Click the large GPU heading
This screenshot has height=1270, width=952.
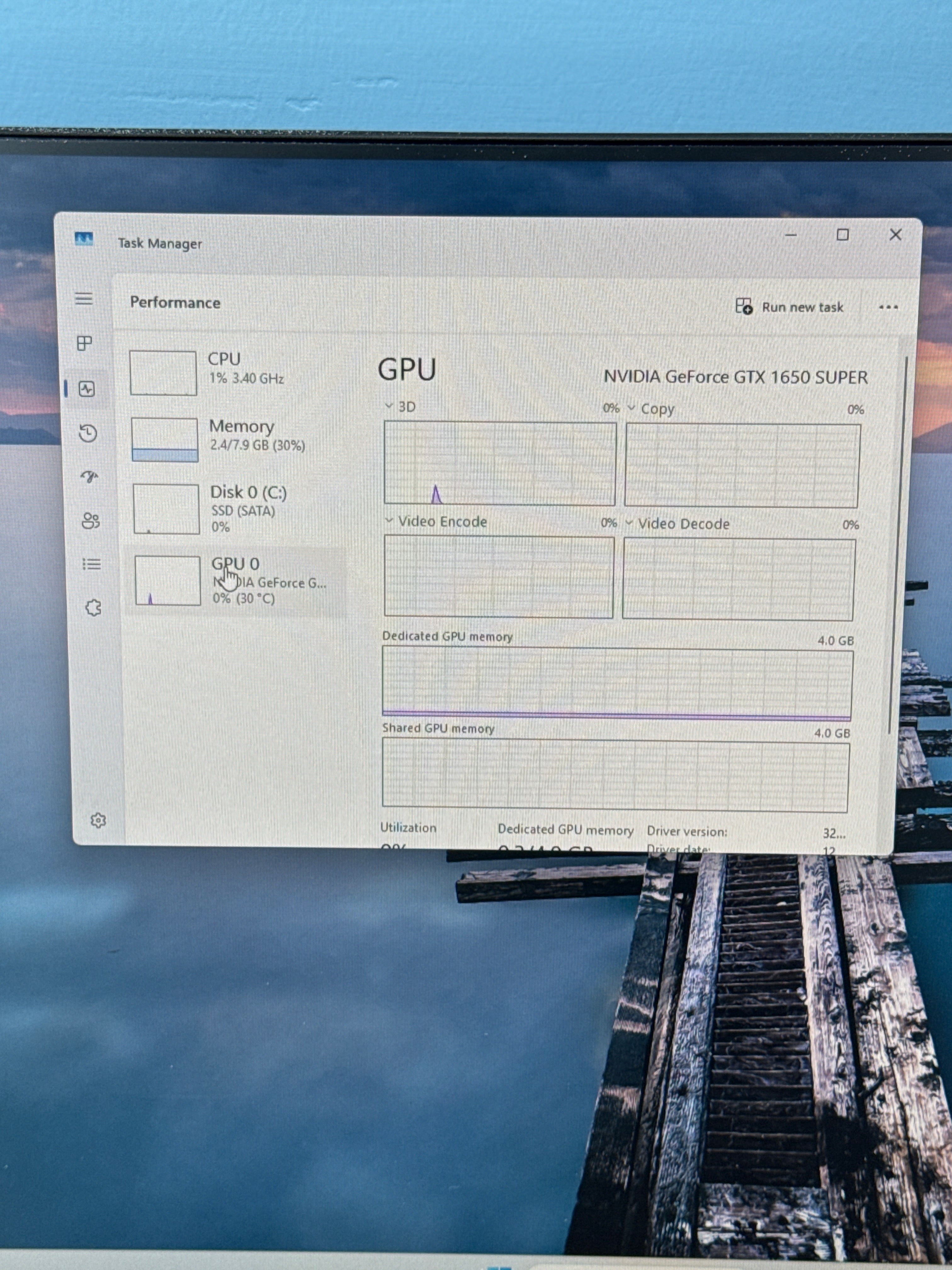pyautogui.click(x=407, y=369)
